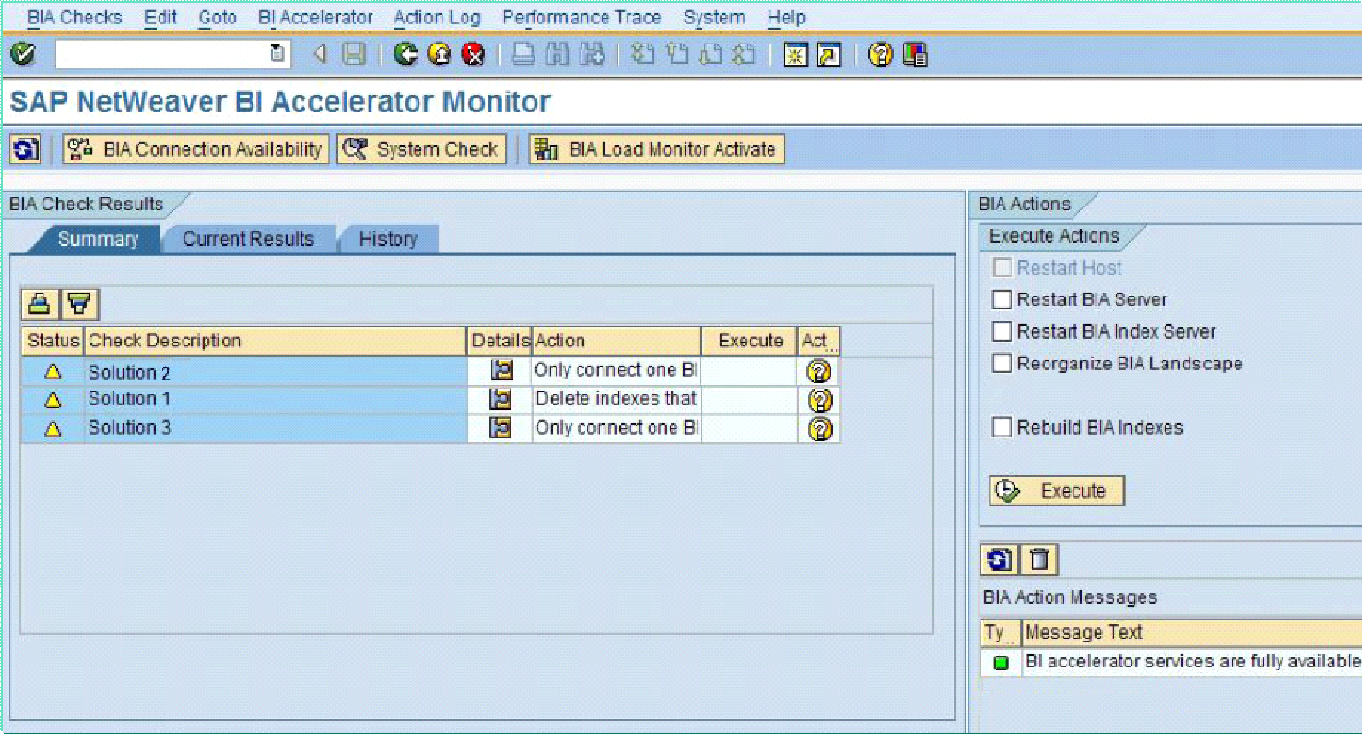Click the Execute column header

tap(749, 341)
